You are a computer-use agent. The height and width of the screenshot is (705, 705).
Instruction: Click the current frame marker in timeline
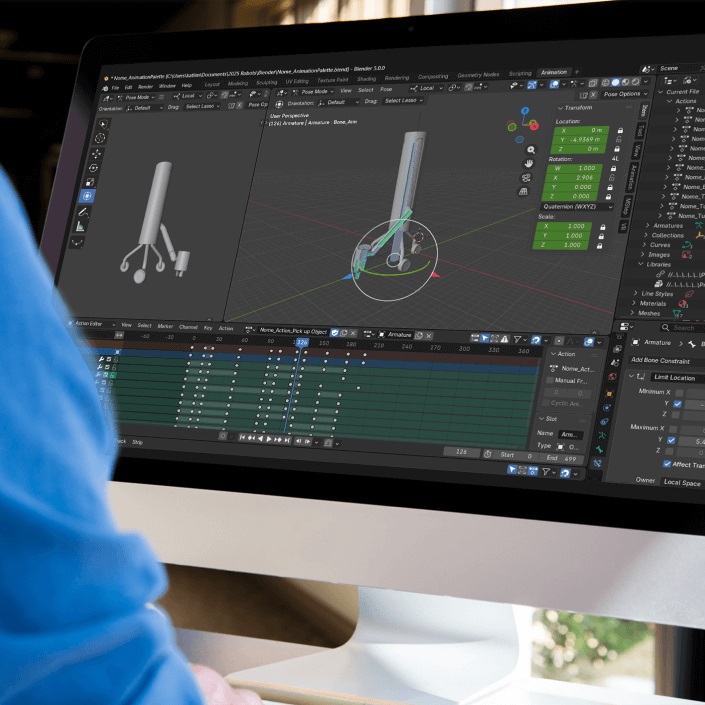(x=300, y=343)
